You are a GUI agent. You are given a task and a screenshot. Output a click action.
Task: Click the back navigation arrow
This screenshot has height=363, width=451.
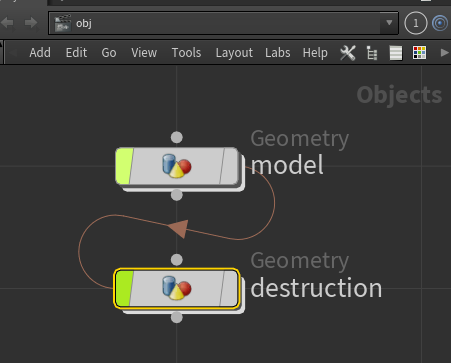(x=7, y=23)
